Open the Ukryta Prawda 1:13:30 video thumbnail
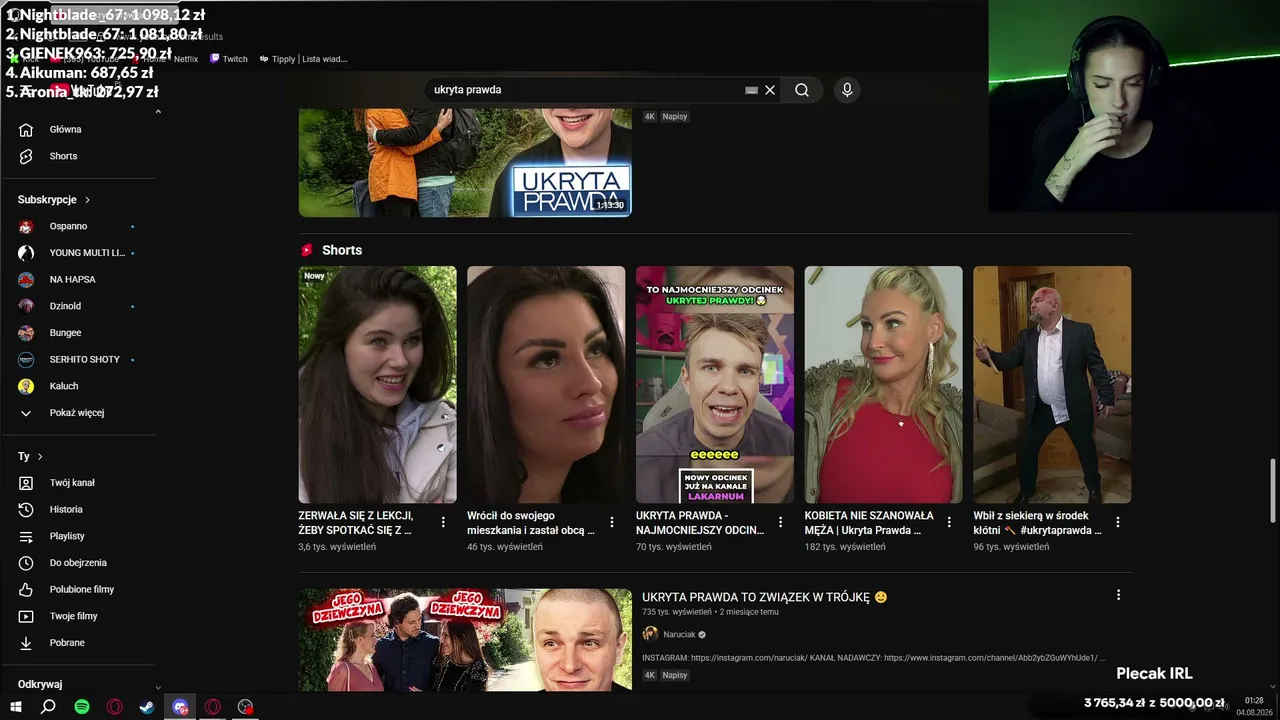1280x720 pixels. coord(465,163)
